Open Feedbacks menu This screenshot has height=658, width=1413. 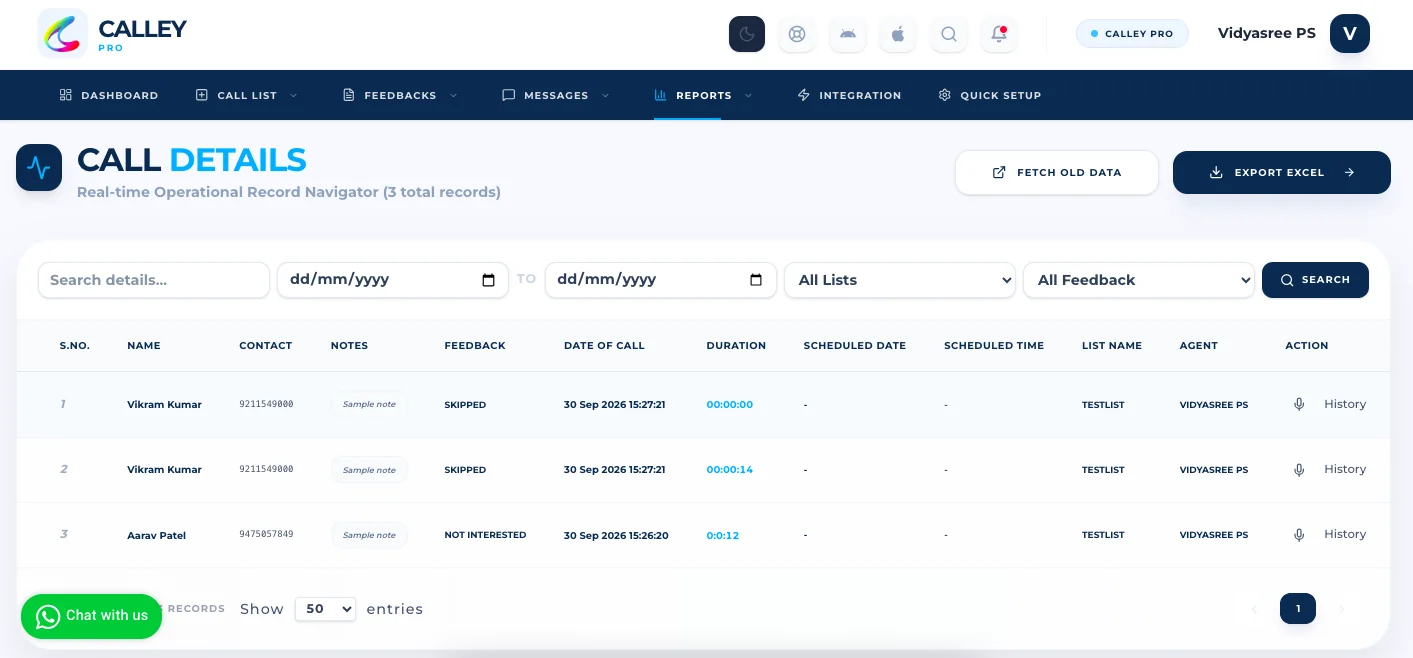[400, 95]
